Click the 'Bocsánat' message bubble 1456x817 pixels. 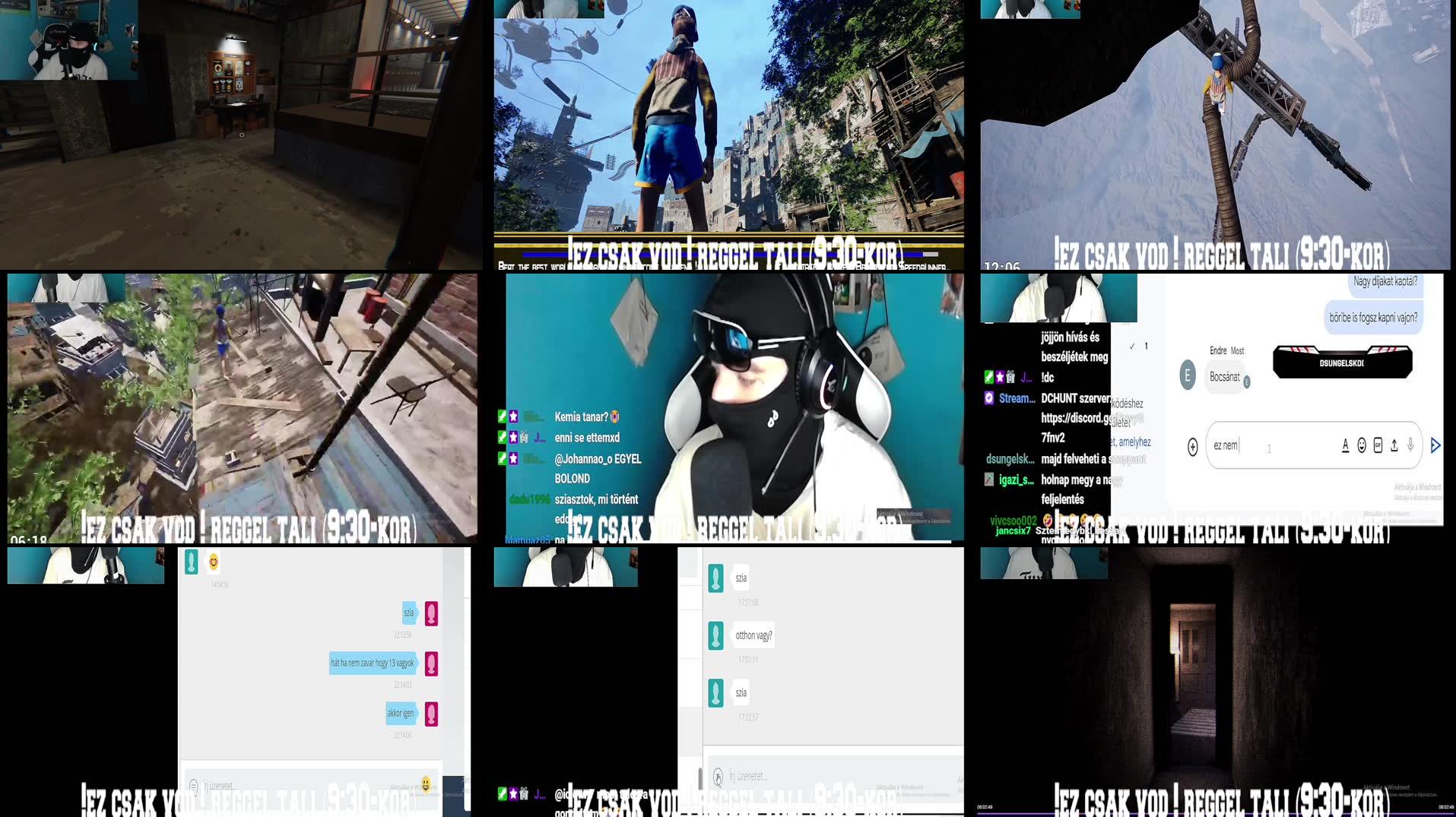click(1224, 377)
